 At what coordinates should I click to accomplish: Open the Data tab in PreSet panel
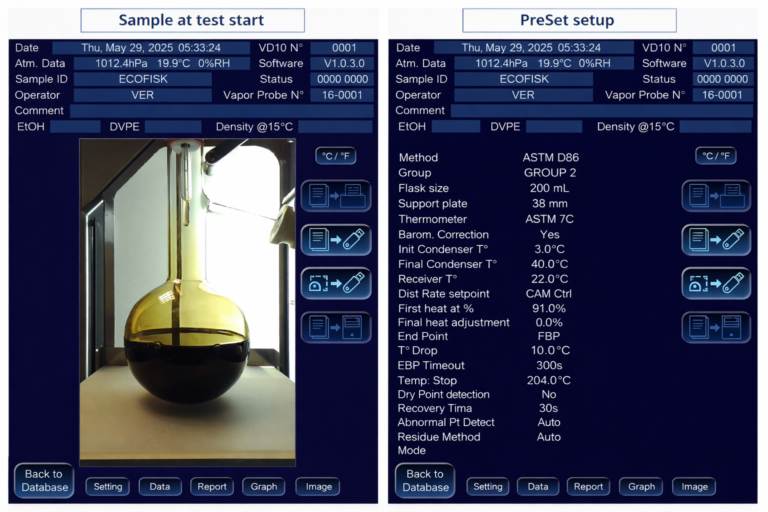coord(538,487)
